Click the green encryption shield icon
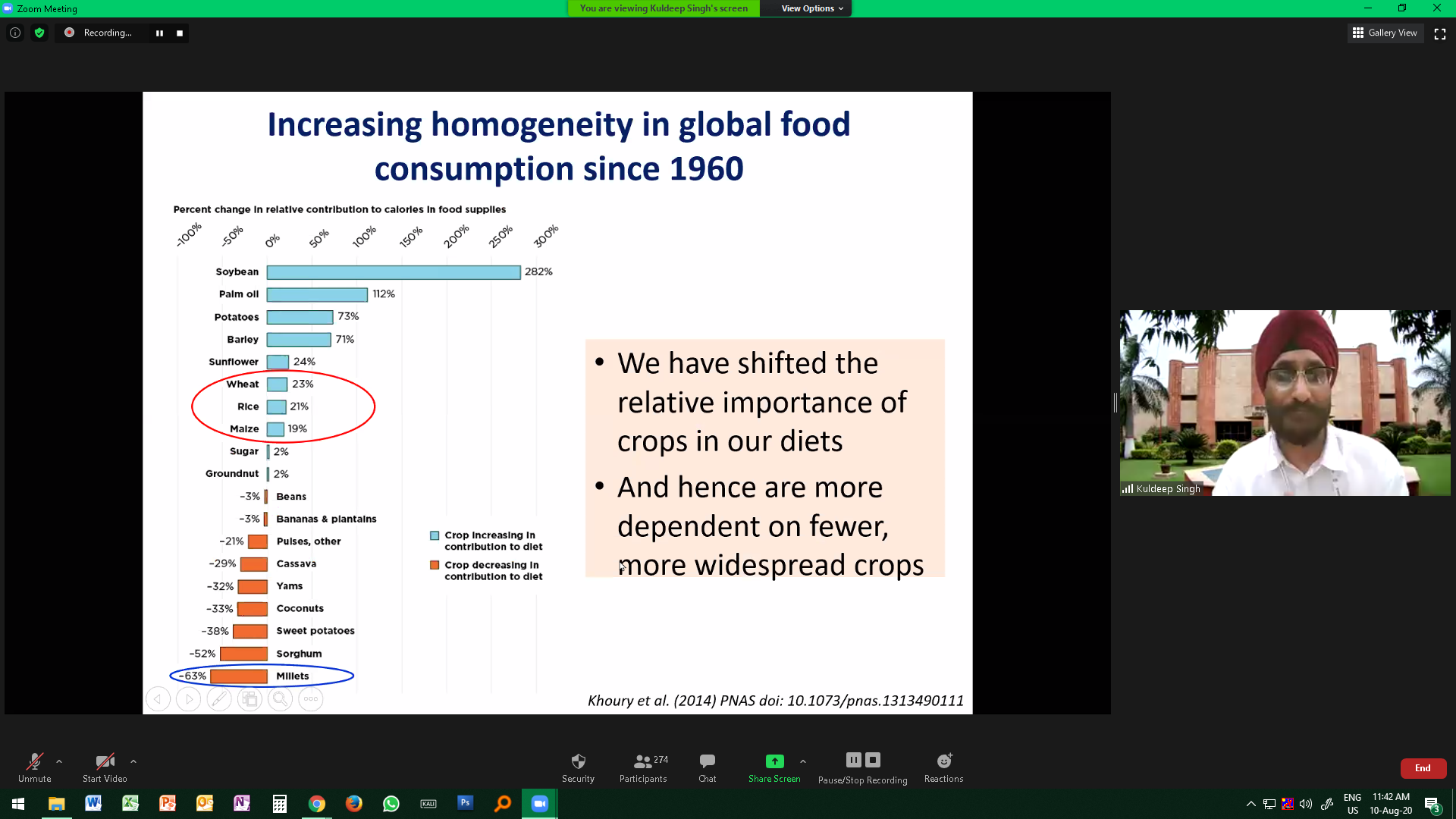 point(39,33)
